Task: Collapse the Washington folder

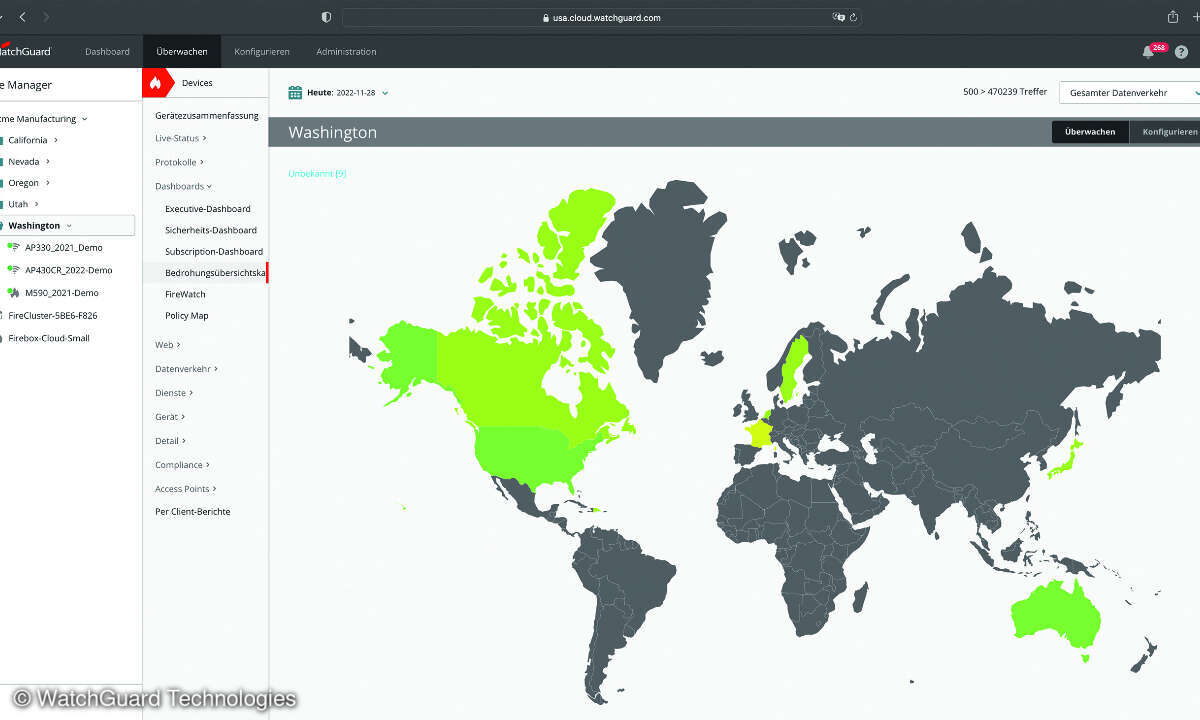Action: click(69, 226)
